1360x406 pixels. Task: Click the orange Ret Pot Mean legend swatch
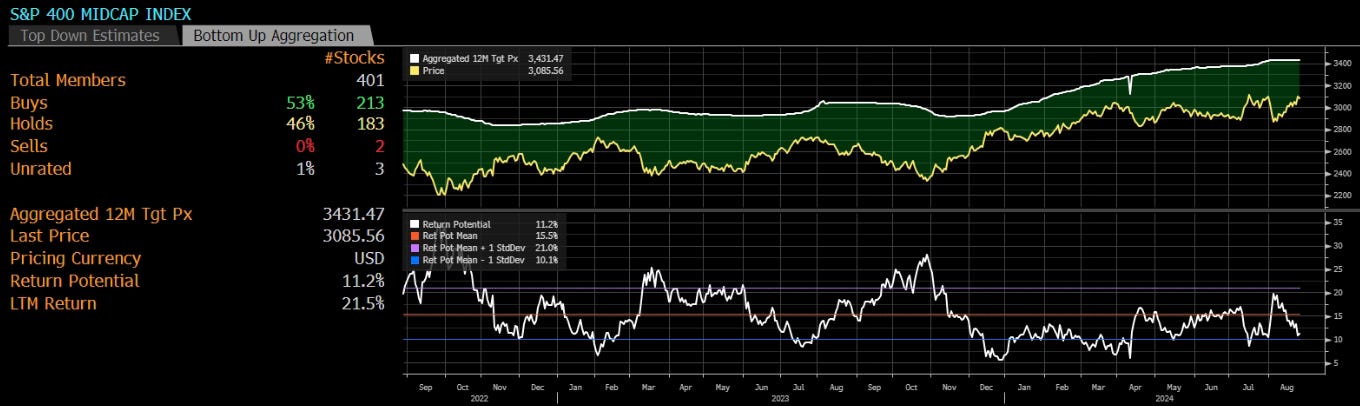tap(414, 236)
